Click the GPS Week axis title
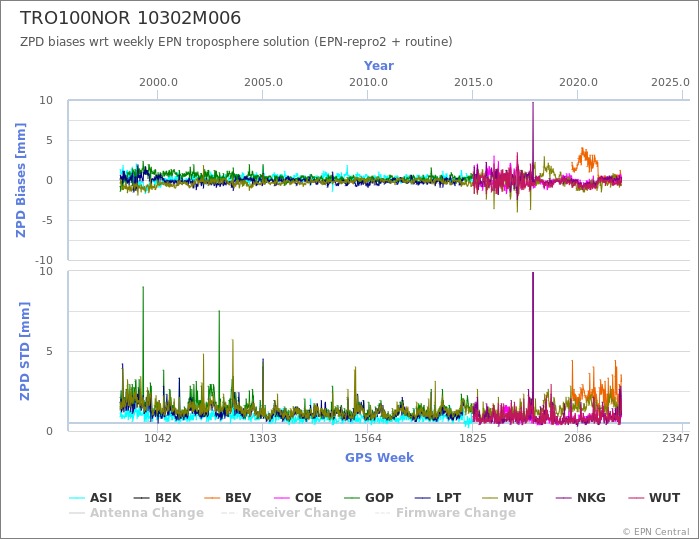 pyautogui.click(x=379, y=457)
